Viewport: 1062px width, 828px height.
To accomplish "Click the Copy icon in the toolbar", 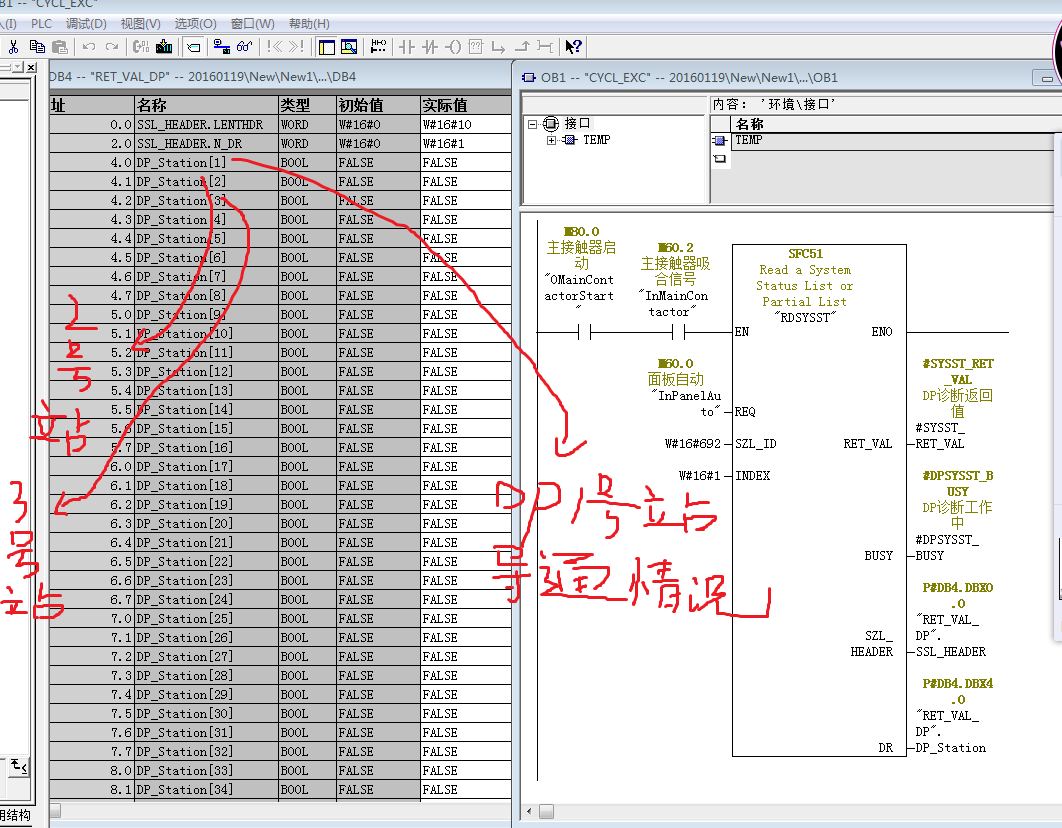I will [37, 47].
